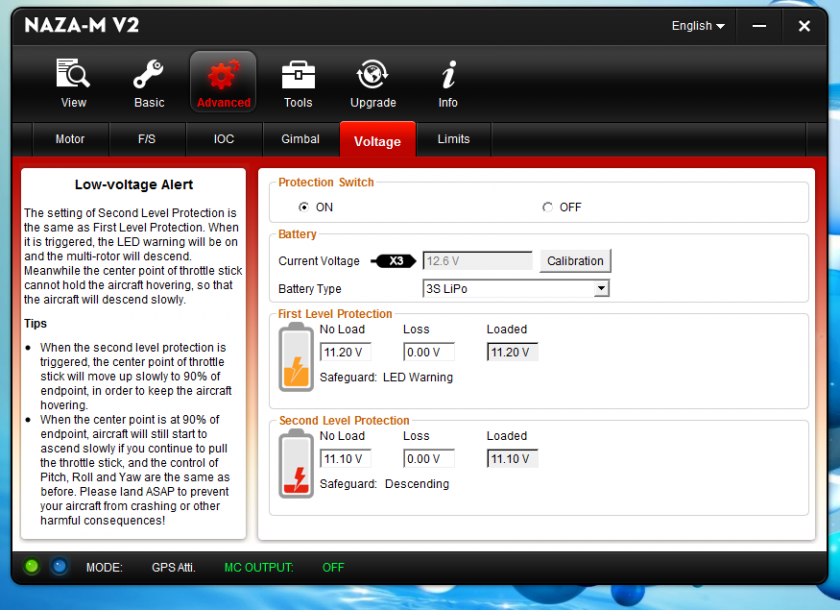This screenshot has width=840, height=610.
Task: Click the Low-voltage Alert heading
Action: (134, 184)
